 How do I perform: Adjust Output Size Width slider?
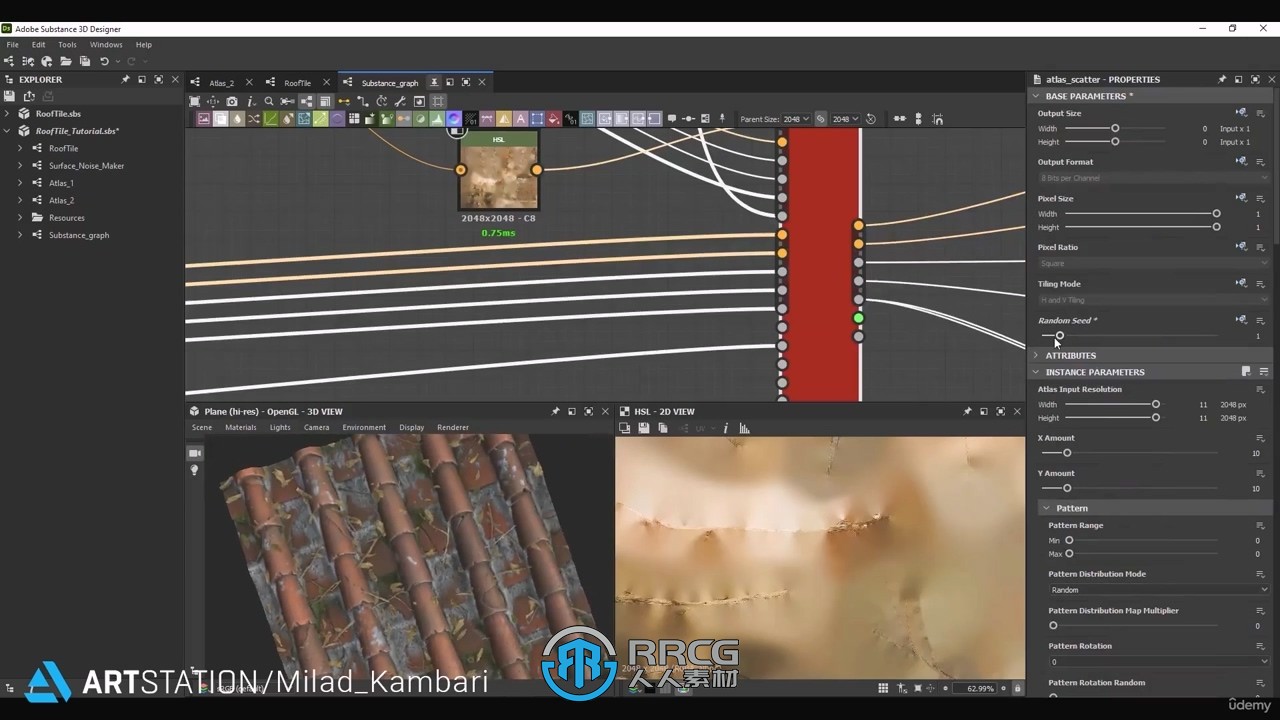[1115, 128]
